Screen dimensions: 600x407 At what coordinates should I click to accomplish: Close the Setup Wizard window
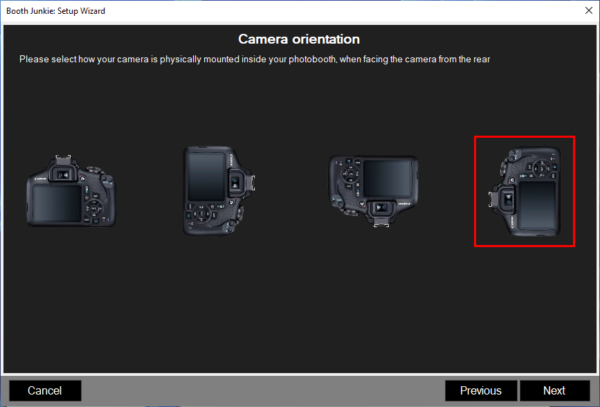tap(585, 9)
